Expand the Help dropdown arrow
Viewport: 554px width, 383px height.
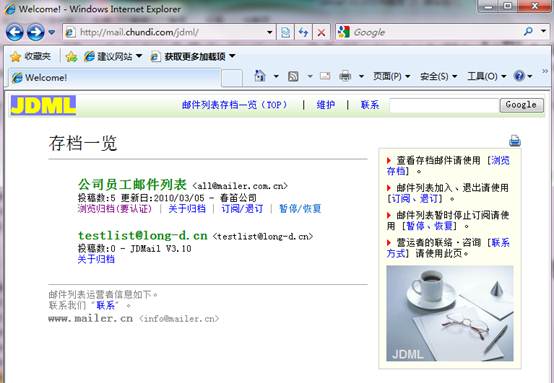[x=530, y=76]
